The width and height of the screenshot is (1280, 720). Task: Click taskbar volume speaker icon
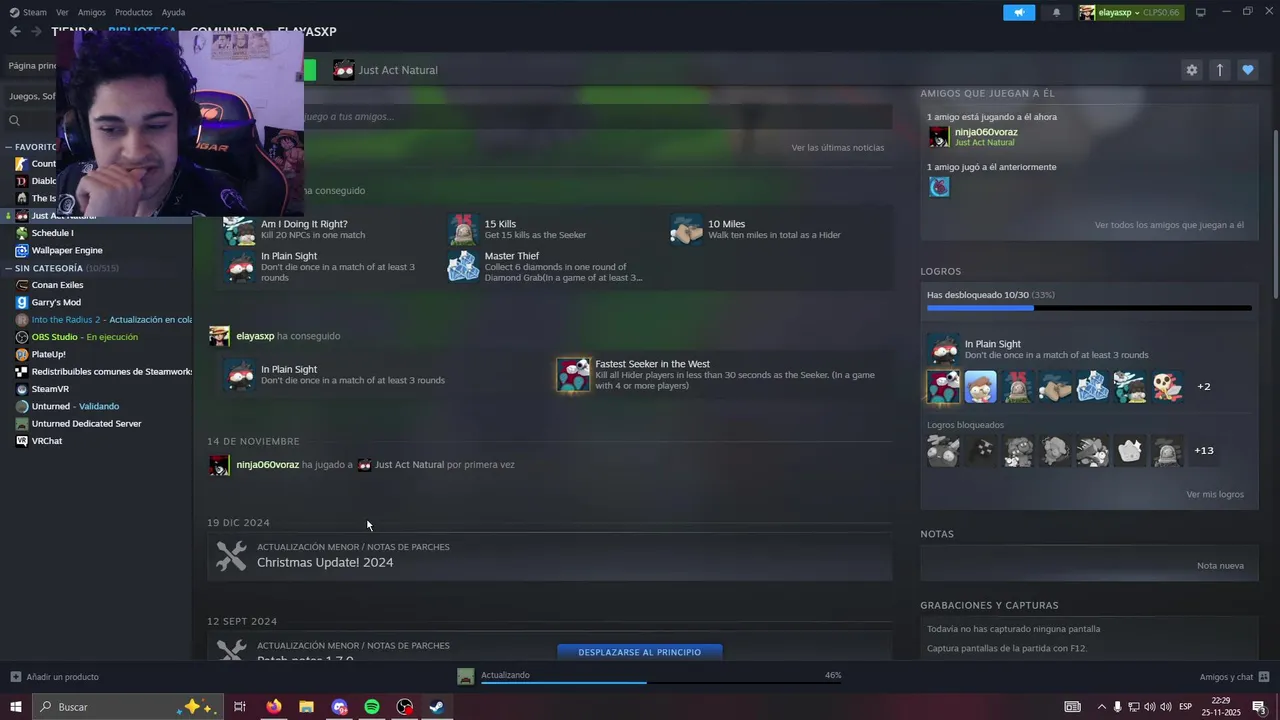click(1150, 707)
